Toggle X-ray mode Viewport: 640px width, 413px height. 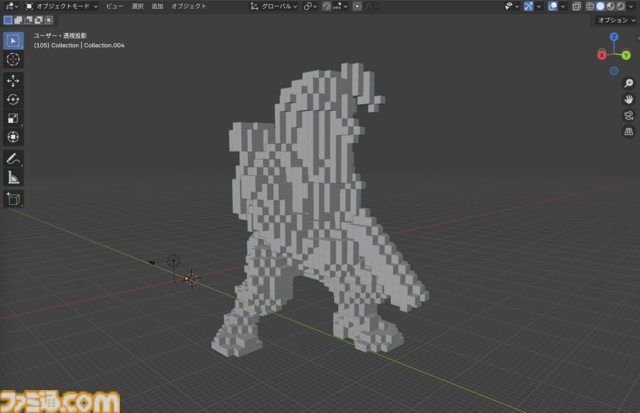click(576, 6)
